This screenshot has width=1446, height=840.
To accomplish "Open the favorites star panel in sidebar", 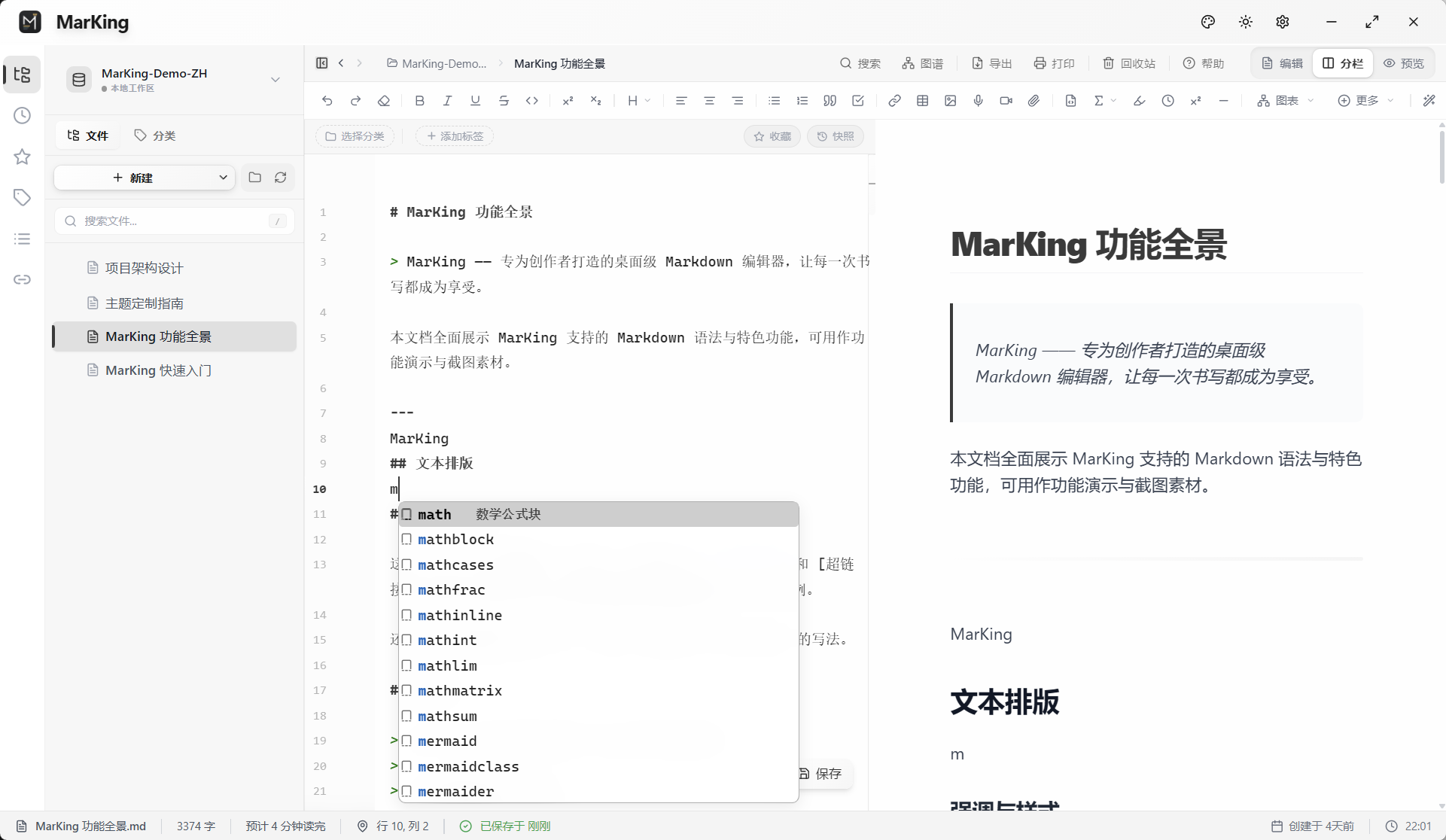I will [x=23, y=157].
